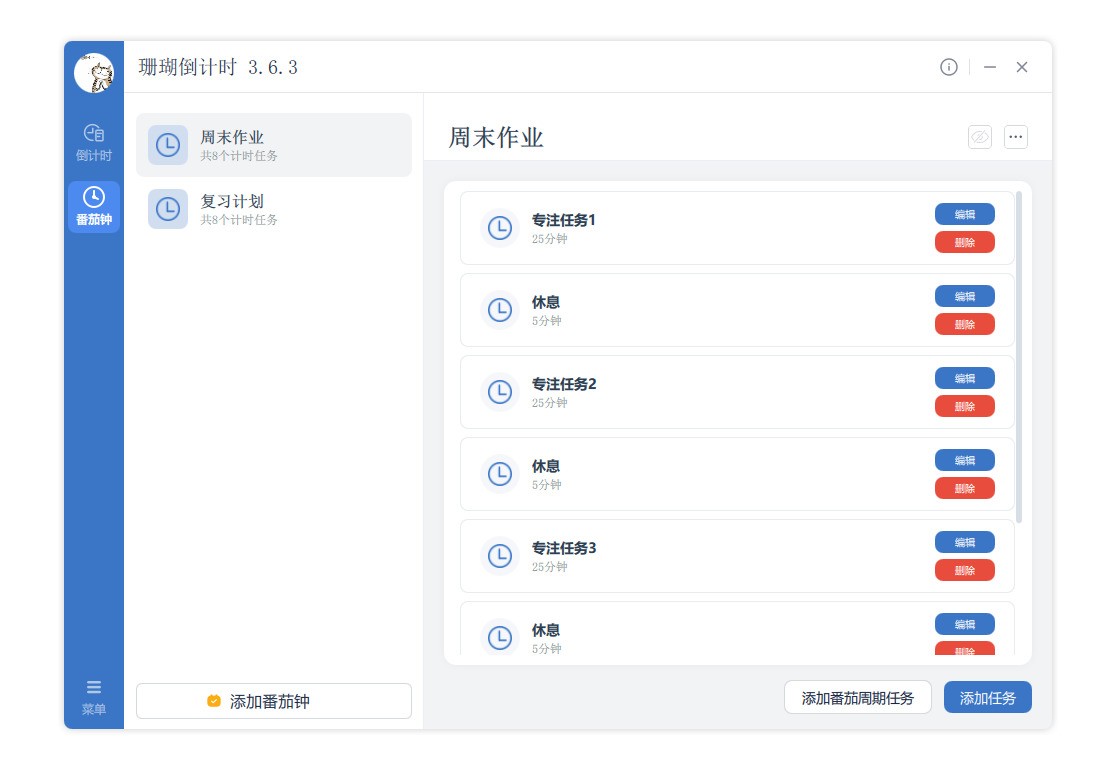Viewport: 1120px width, 760px height.
Task: Delete the 专注任务2 task
Action: click(x=964, y=406)
